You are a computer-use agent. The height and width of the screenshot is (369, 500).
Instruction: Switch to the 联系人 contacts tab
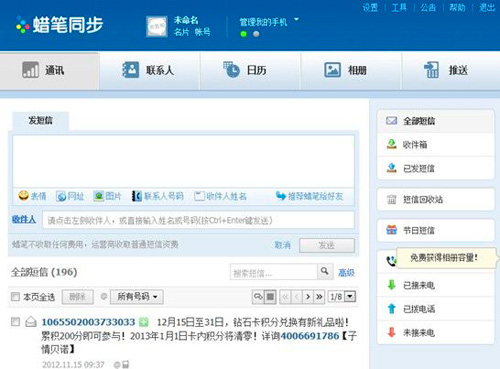click(149, 71)
